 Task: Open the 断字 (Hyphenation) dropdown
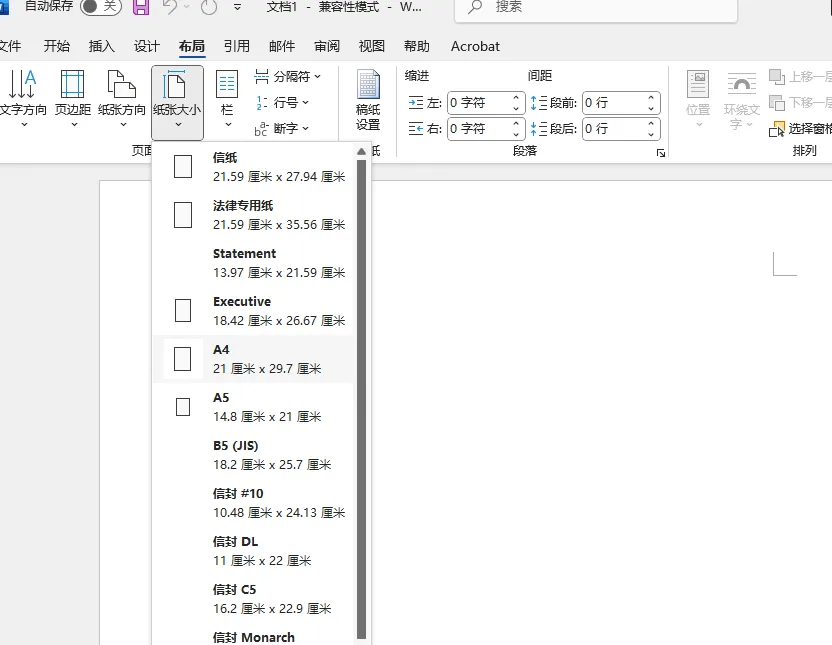click(283, 128)
